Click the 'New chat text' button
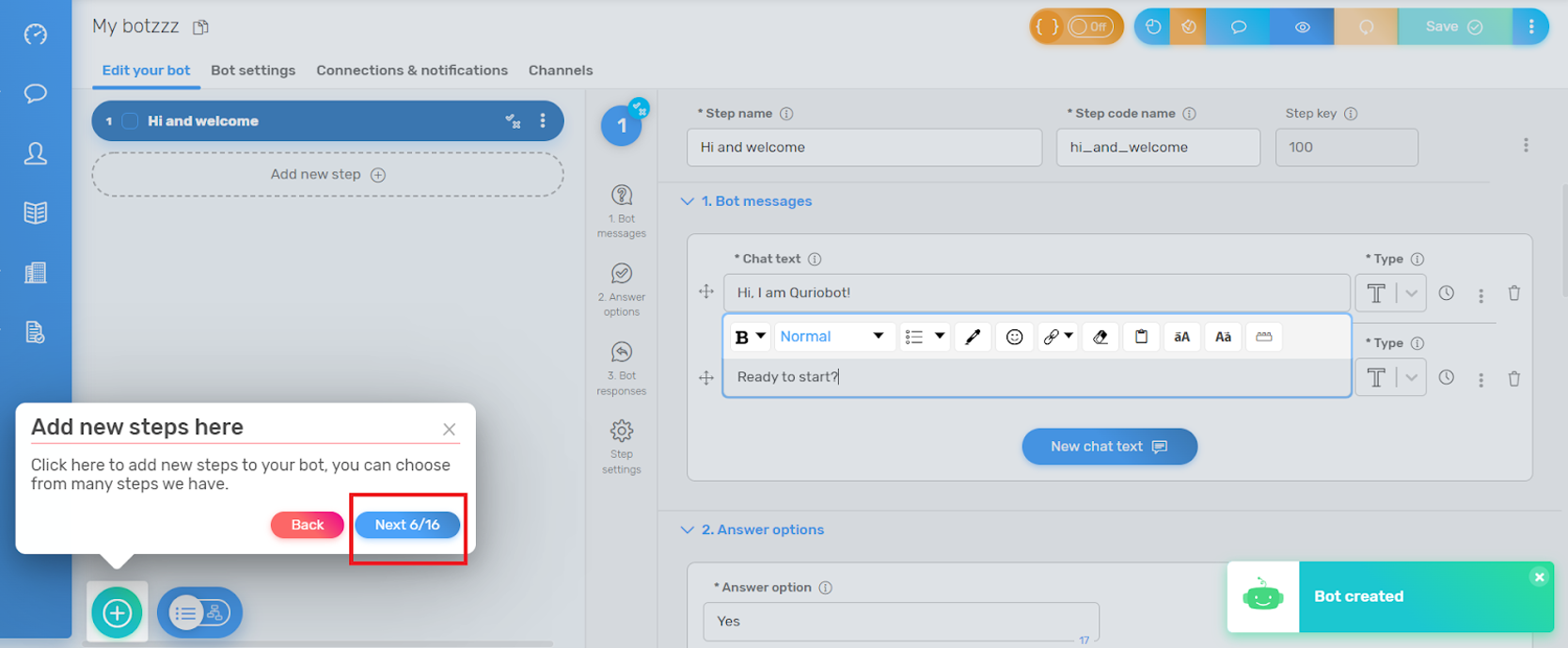 tap(1109, 447)
